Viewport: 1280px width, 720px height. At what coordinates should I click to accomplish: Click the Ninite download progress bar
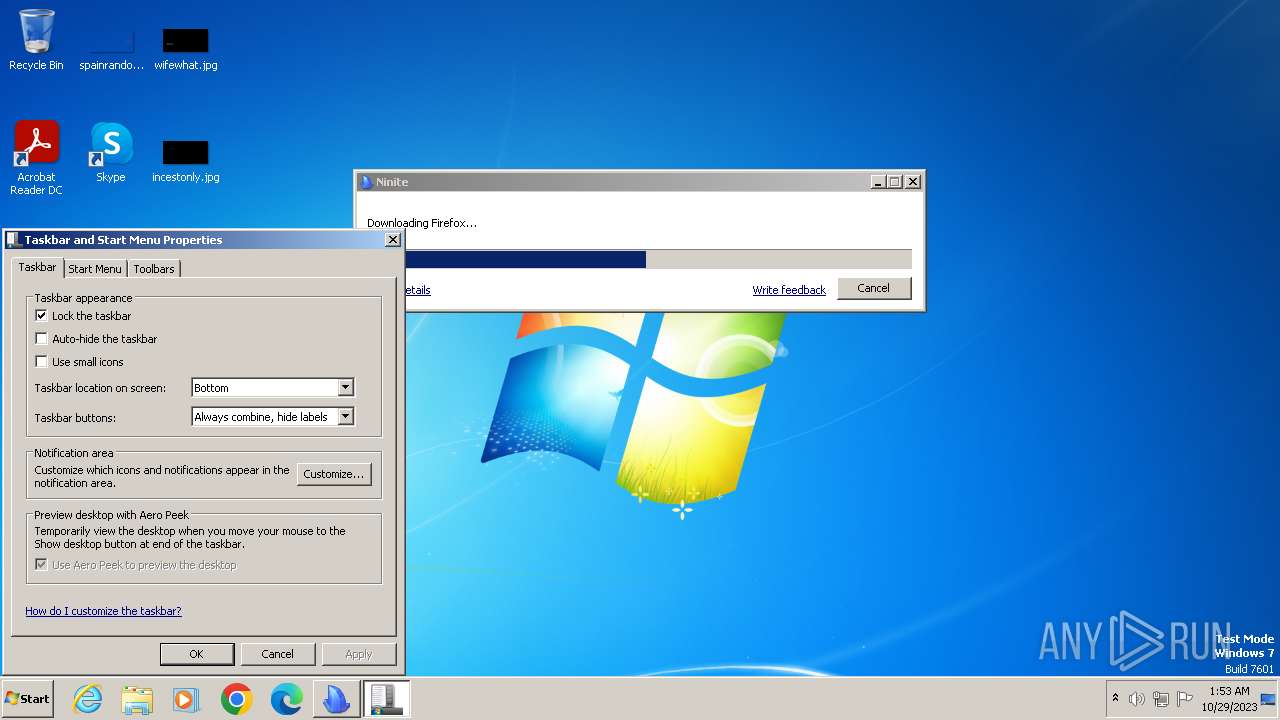click(659, 259)
